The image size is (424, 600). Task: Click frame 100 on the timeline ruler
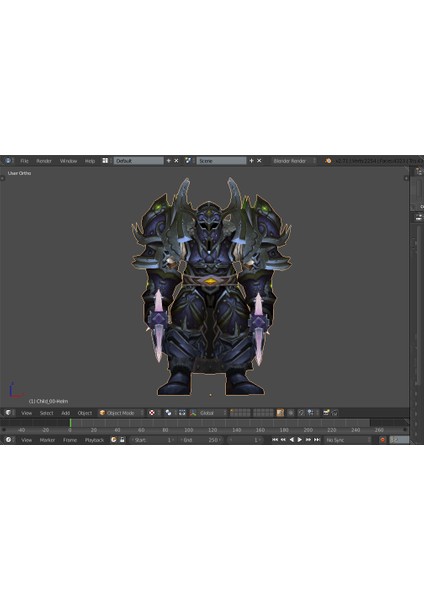coord(189,430)
